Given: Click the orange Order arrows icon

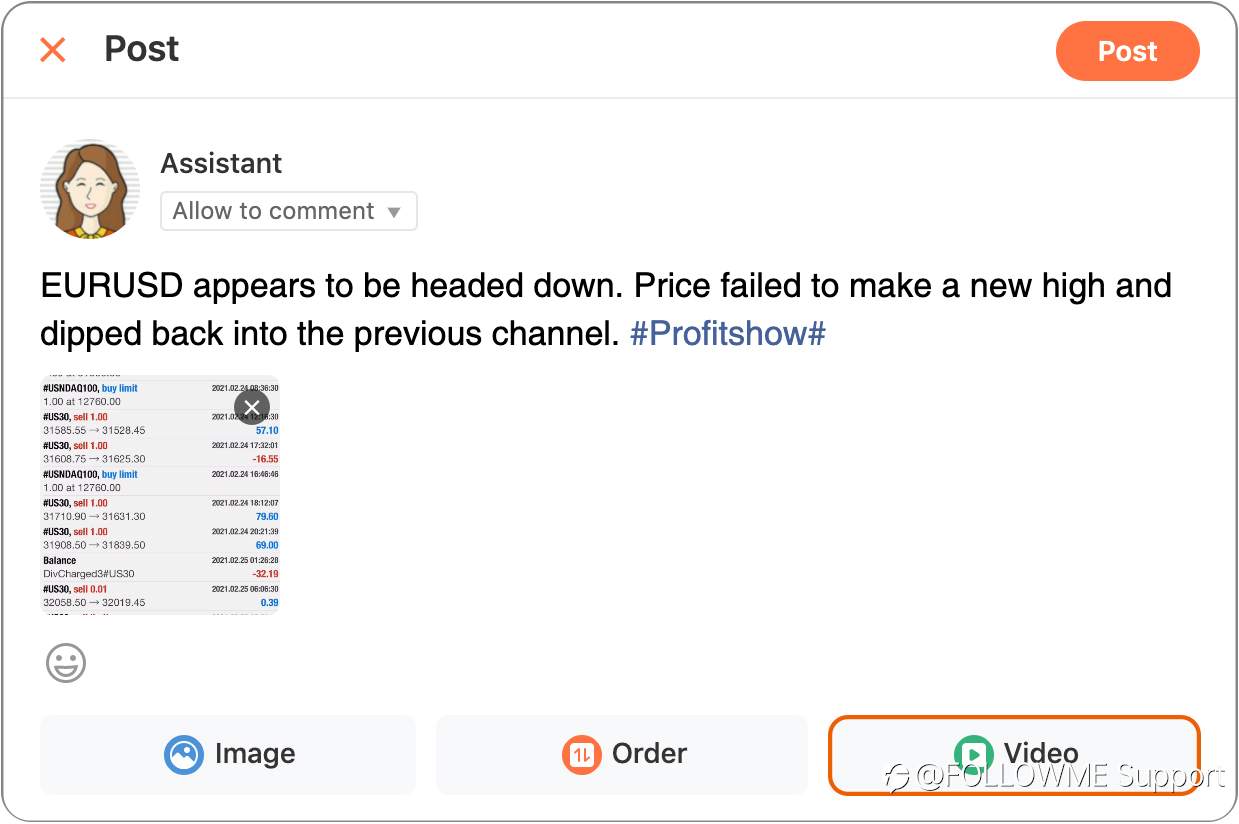Looking at the screenshot, I should (581, 754).
